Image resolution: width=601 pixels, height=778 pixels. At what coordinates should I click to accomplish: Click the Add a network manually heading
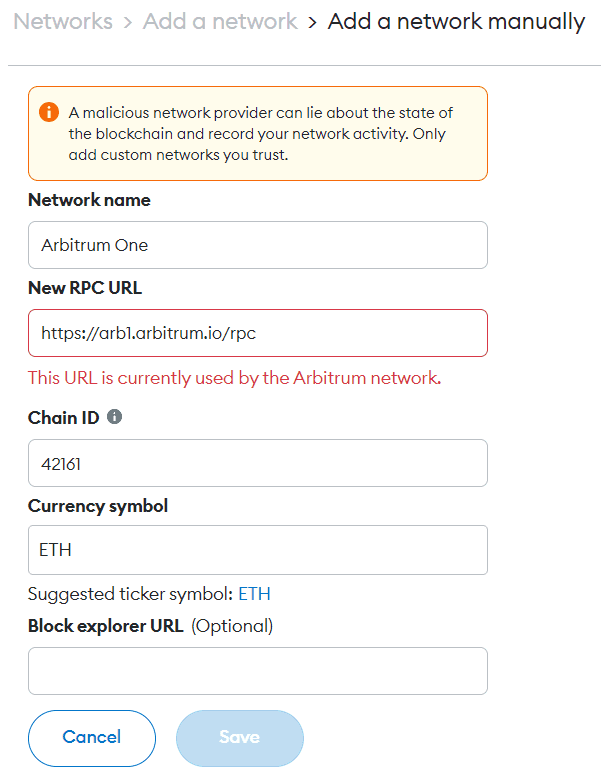click(x=456, y=21)
